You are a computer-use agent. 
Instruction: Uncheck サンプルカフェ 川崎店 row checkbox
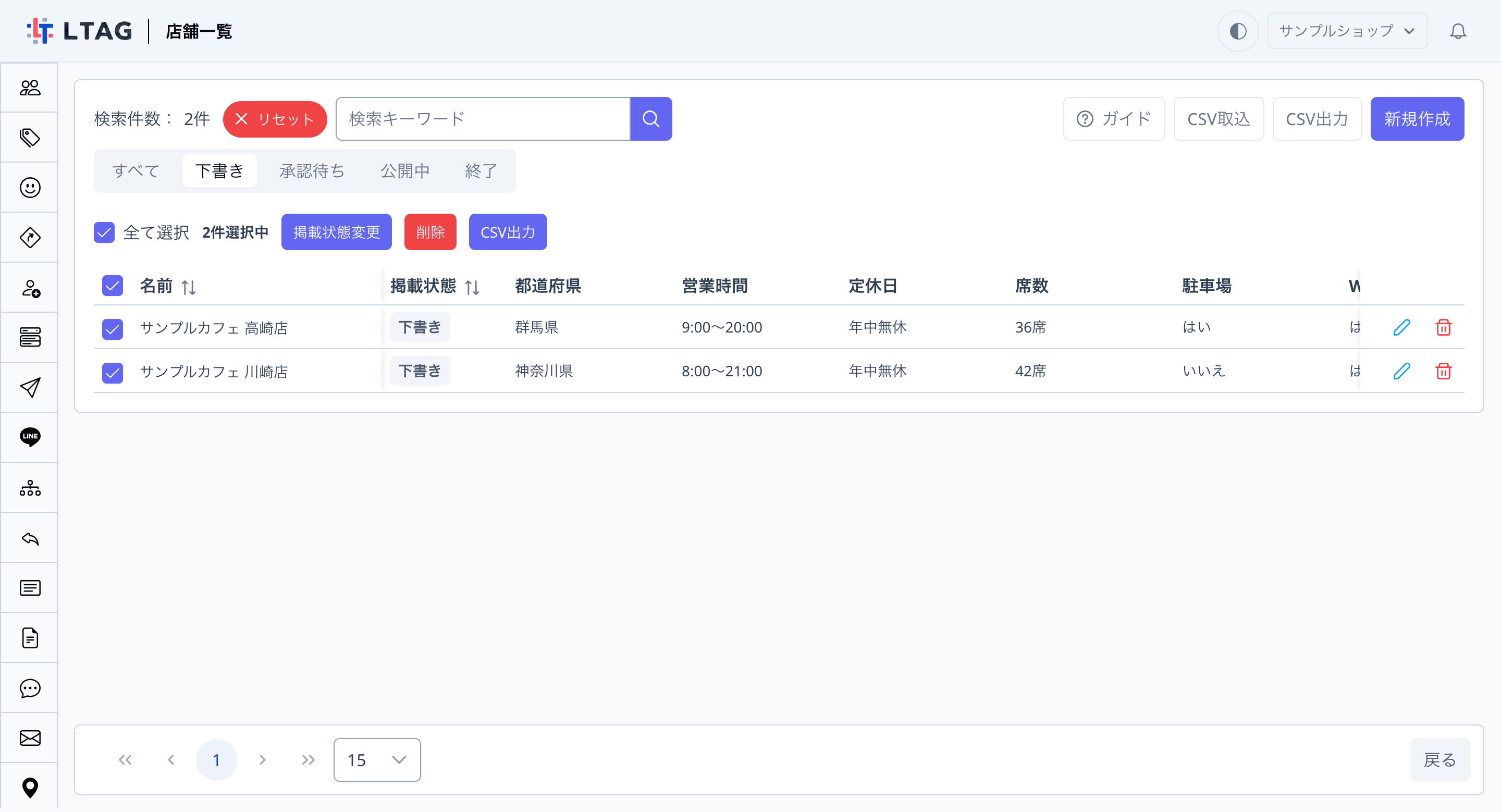(x=112, y=373)
